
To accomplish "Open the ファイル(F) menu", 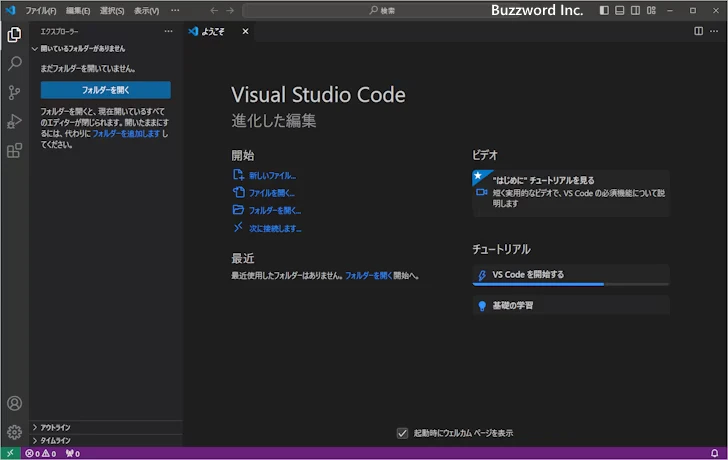I will coord(41,10).
